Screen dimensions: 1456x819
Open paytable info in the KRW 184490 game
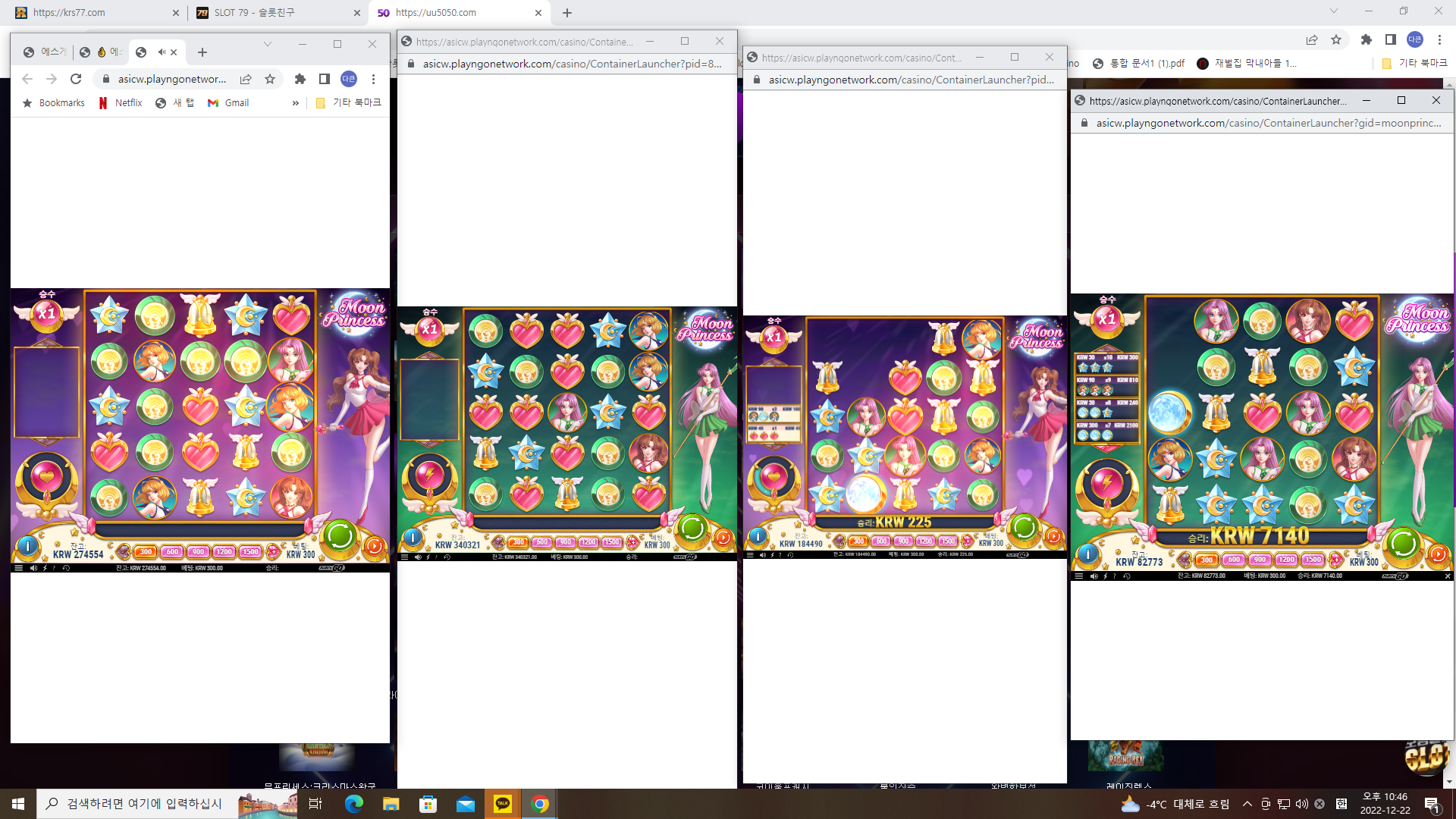(x=758, y=536)
